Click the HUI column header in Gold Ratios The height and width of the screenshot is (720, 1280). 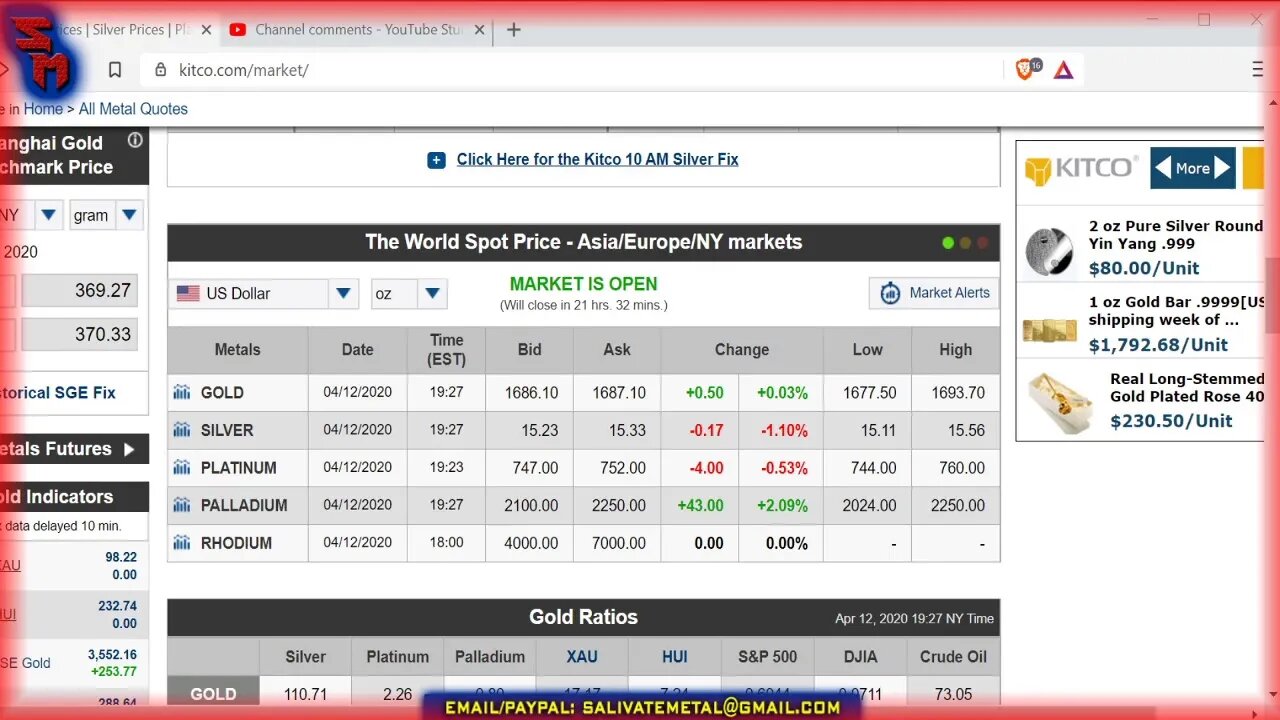tap(675, 657)
